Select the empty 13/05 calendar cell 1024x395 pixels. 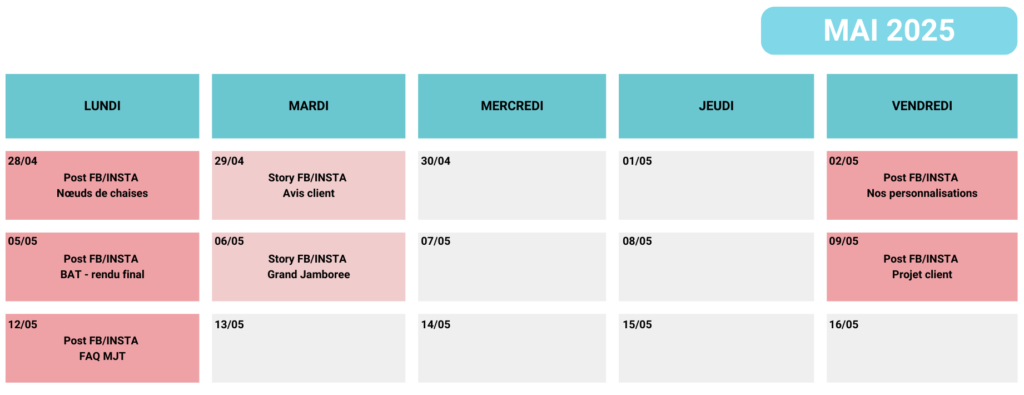[x=308, y=348]
